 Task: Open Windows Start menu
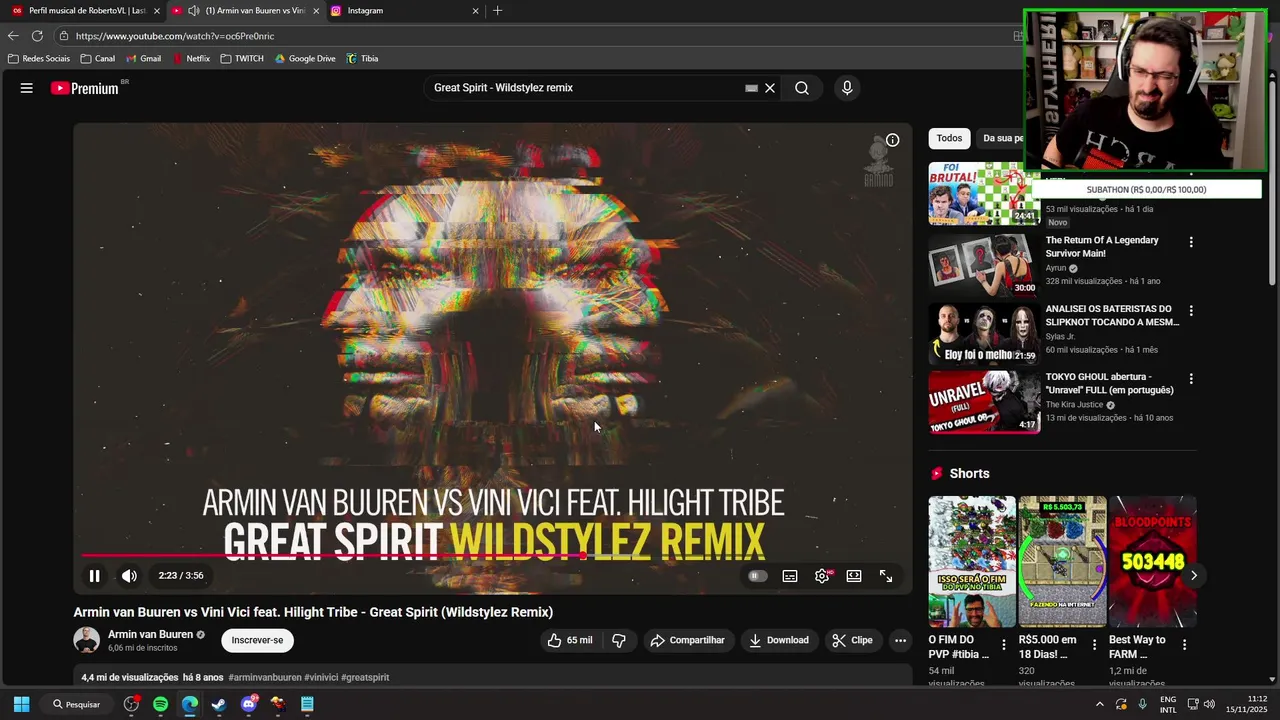21,704
